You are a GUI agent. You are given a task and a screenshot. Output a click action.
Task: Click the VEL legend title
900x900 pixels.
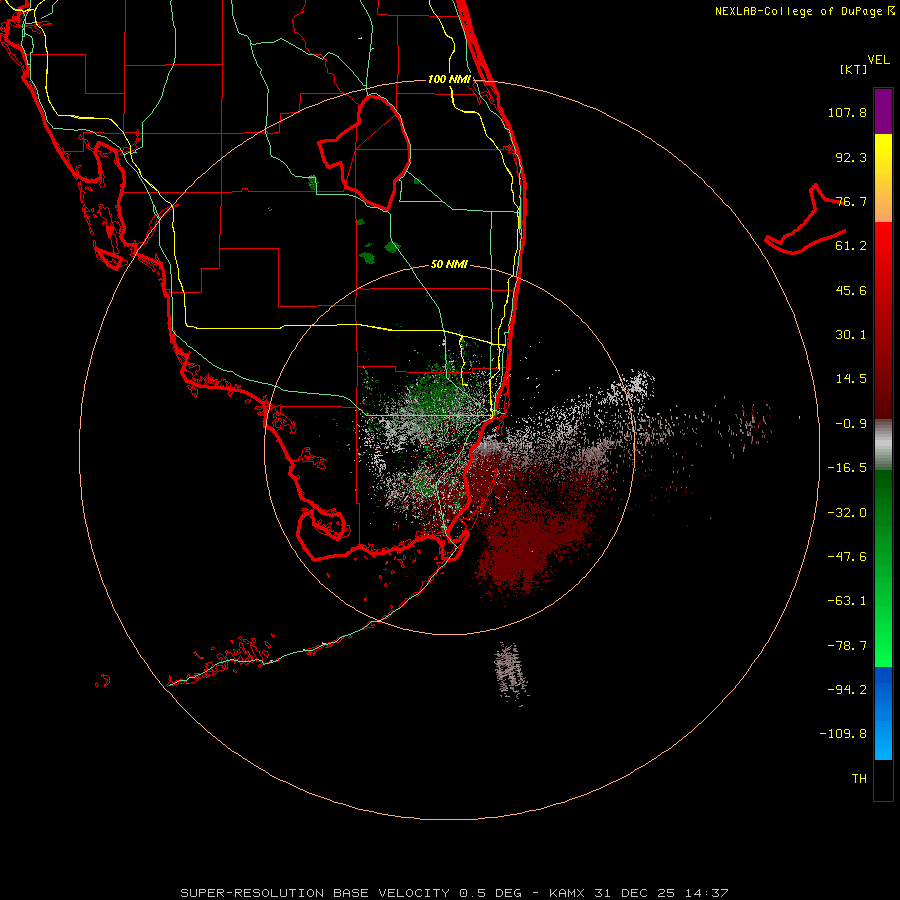[878, 60]
